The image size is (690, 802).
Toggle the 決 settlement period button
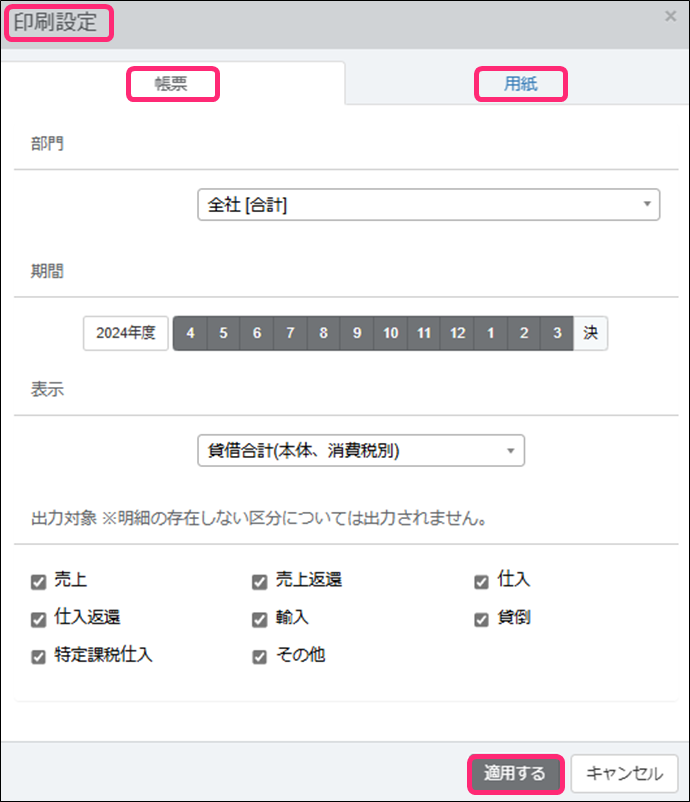point(591,333)
